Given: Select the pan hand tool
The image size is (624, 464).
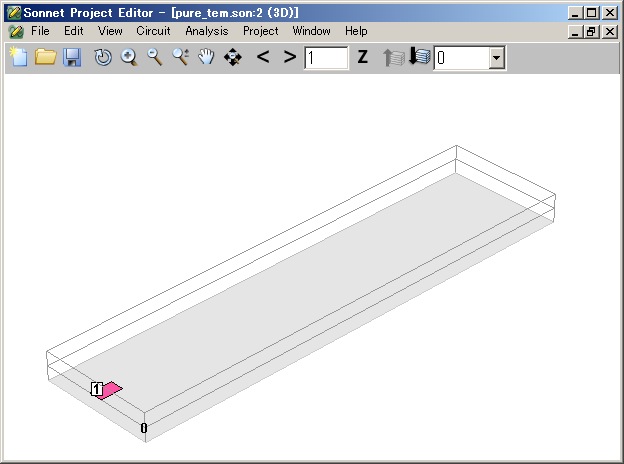Looking at the screenshot, I should pyautogui.click(x=207, y=57).
